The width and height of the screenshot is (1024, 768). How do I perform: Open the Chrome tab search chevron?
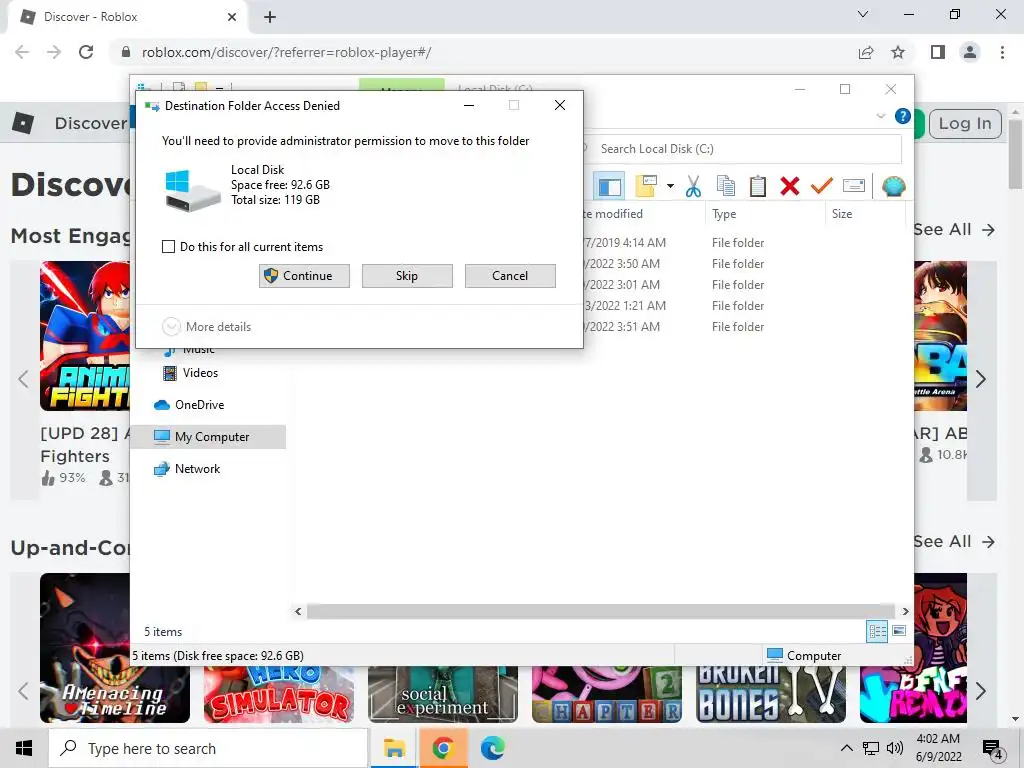(863, 14)
